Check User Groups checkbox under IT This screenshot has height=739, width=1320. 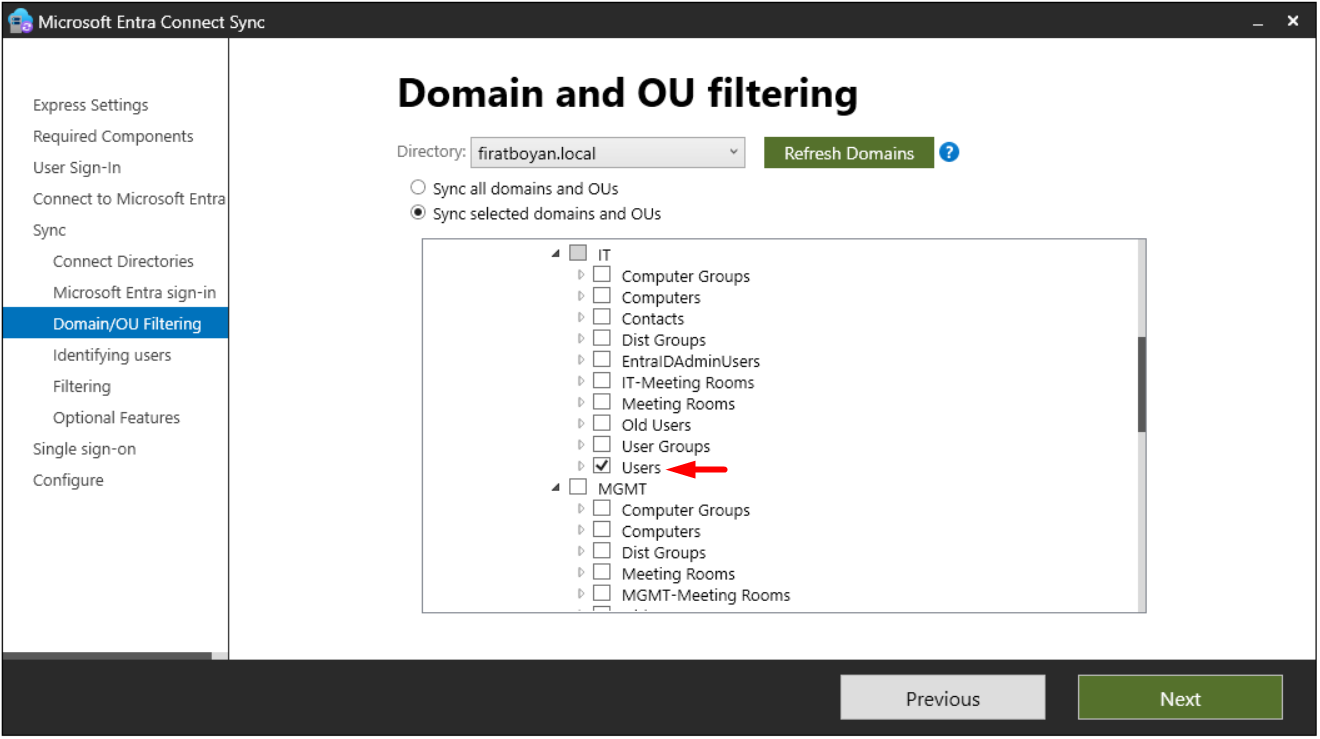point(602,445)
